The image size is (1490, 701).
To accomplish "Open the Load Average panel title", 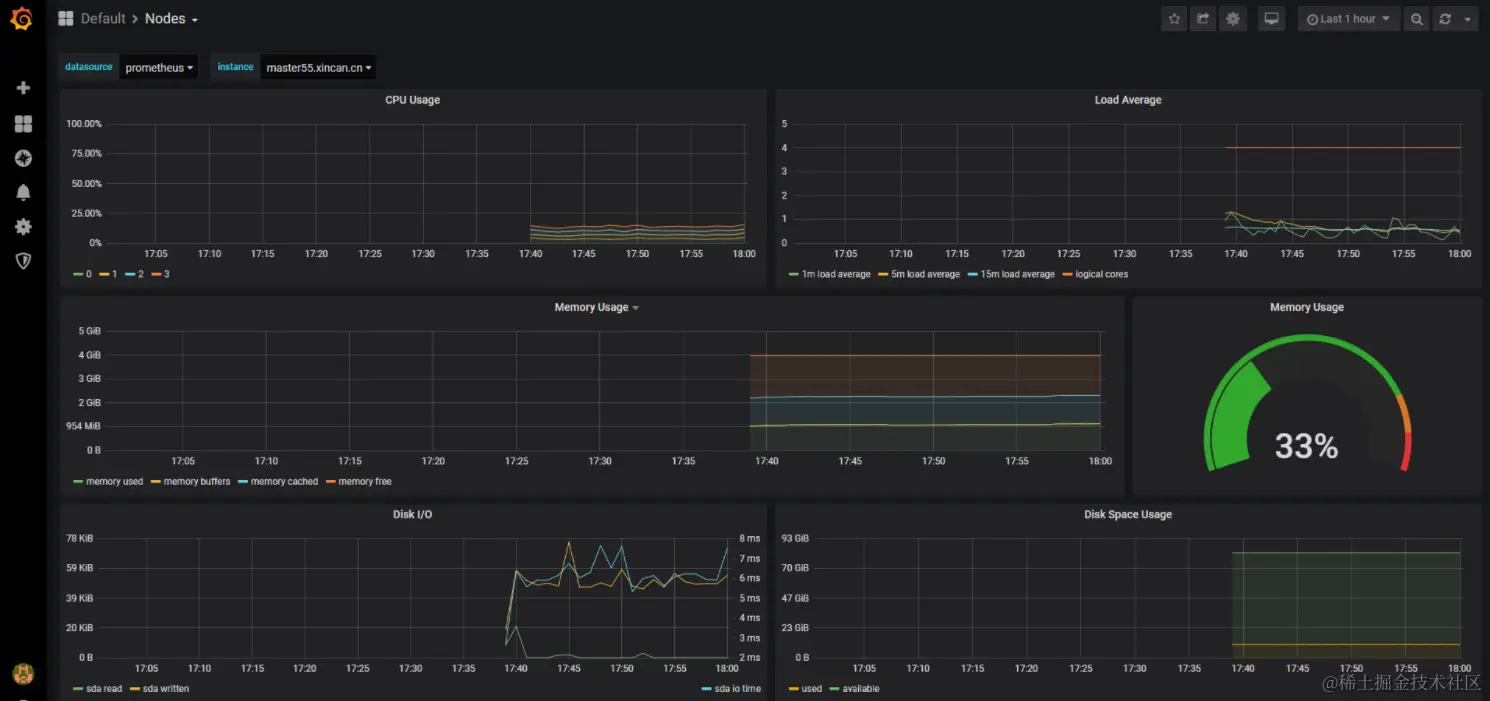I will pos(1128,100).
